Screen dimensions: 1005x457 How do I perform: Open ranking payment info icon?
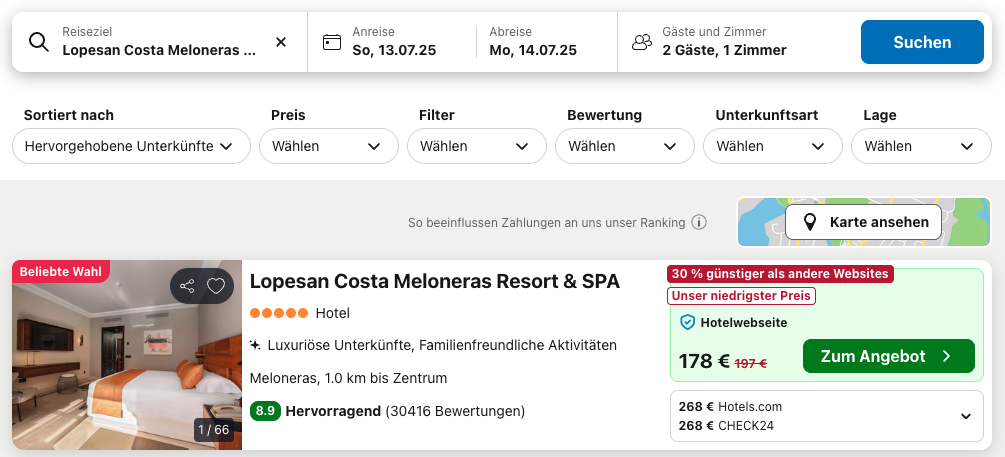[x=699, y=223]
